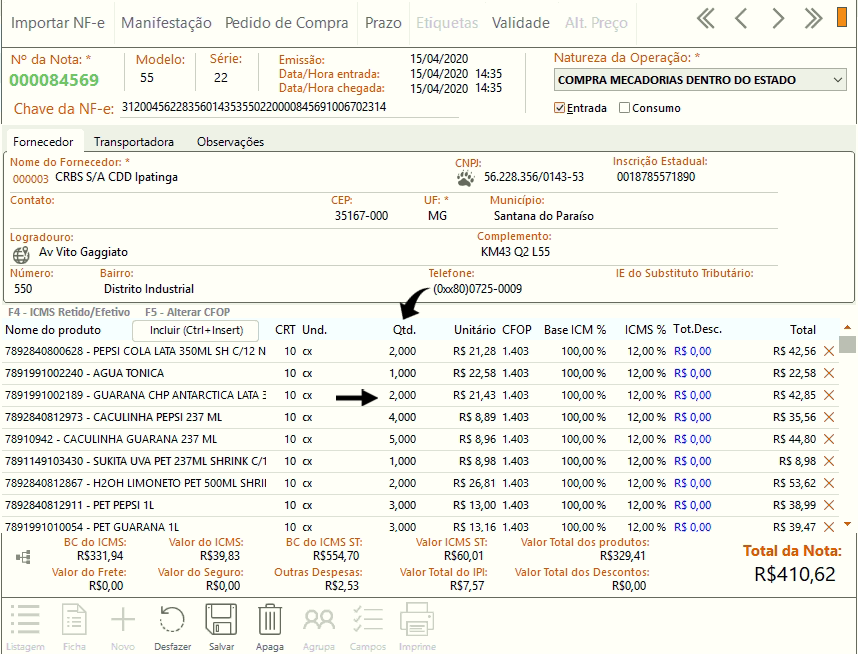Enable the Consumo checkbox

(x=624, y=108)
